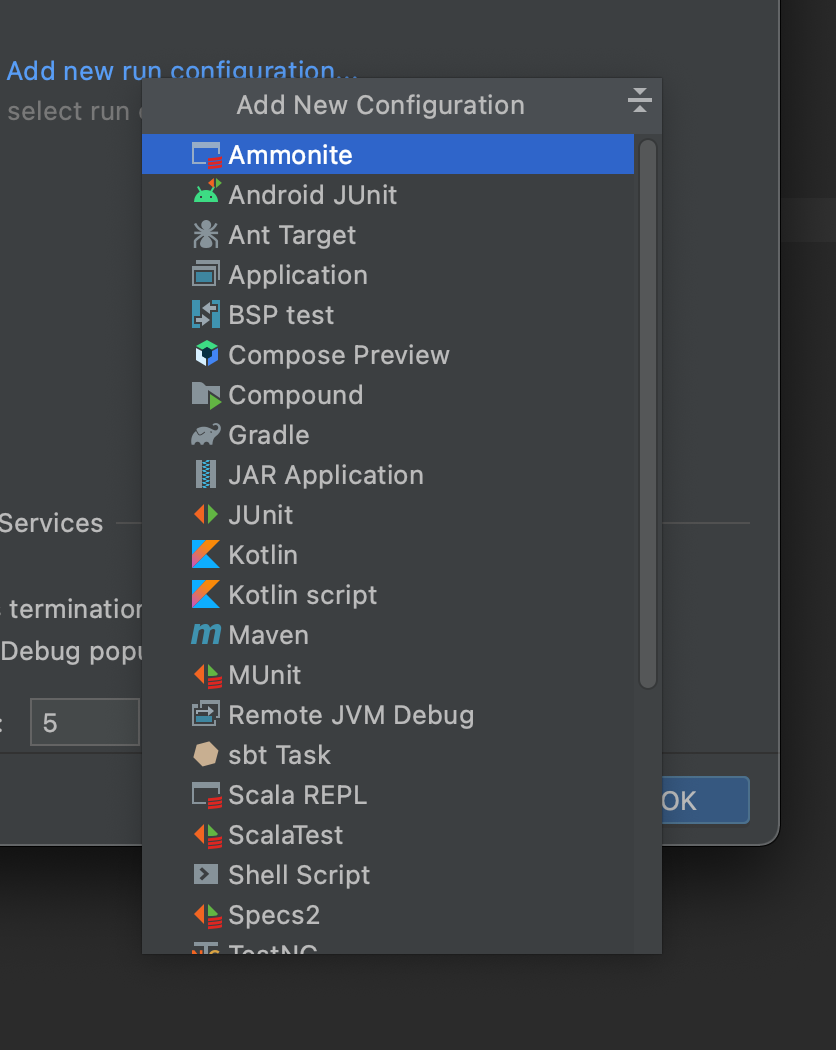Click the OK button in dialog
The image size is (836, 1050).
tap(705, 800)
